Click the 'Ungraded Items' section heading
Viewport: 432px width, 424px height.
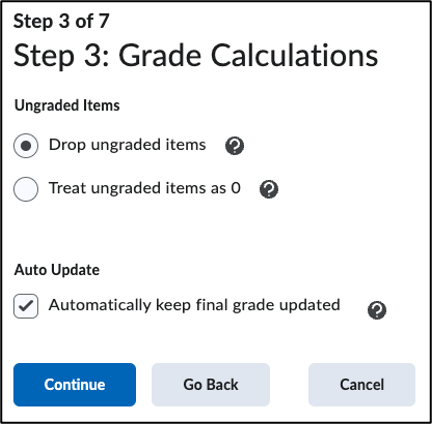67,105
